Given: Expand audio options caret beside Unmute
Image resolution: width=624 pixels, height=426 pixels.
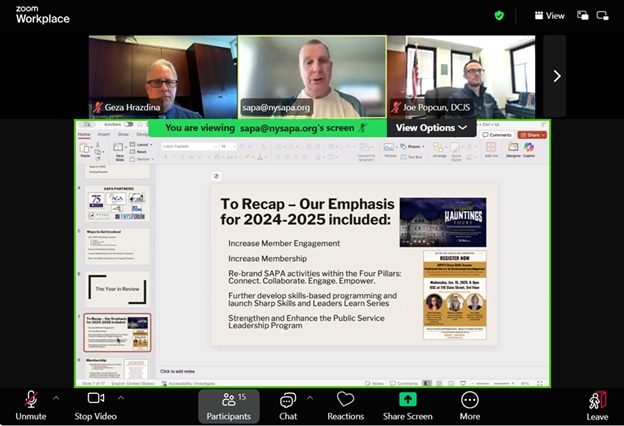Looking at the screenshot, I should [x=56, y=397].
